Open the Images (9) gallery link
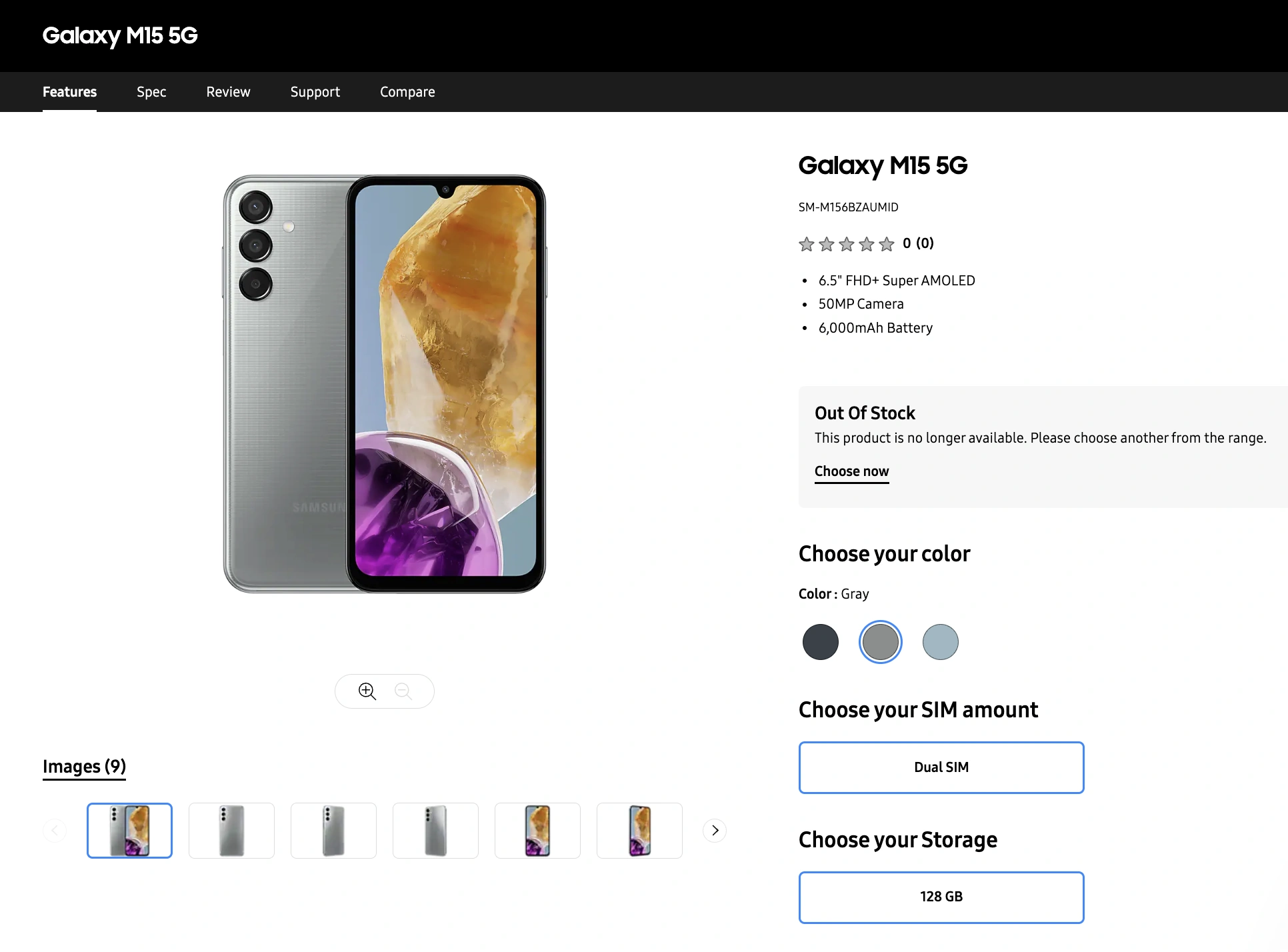 click(x=84, y=767)
